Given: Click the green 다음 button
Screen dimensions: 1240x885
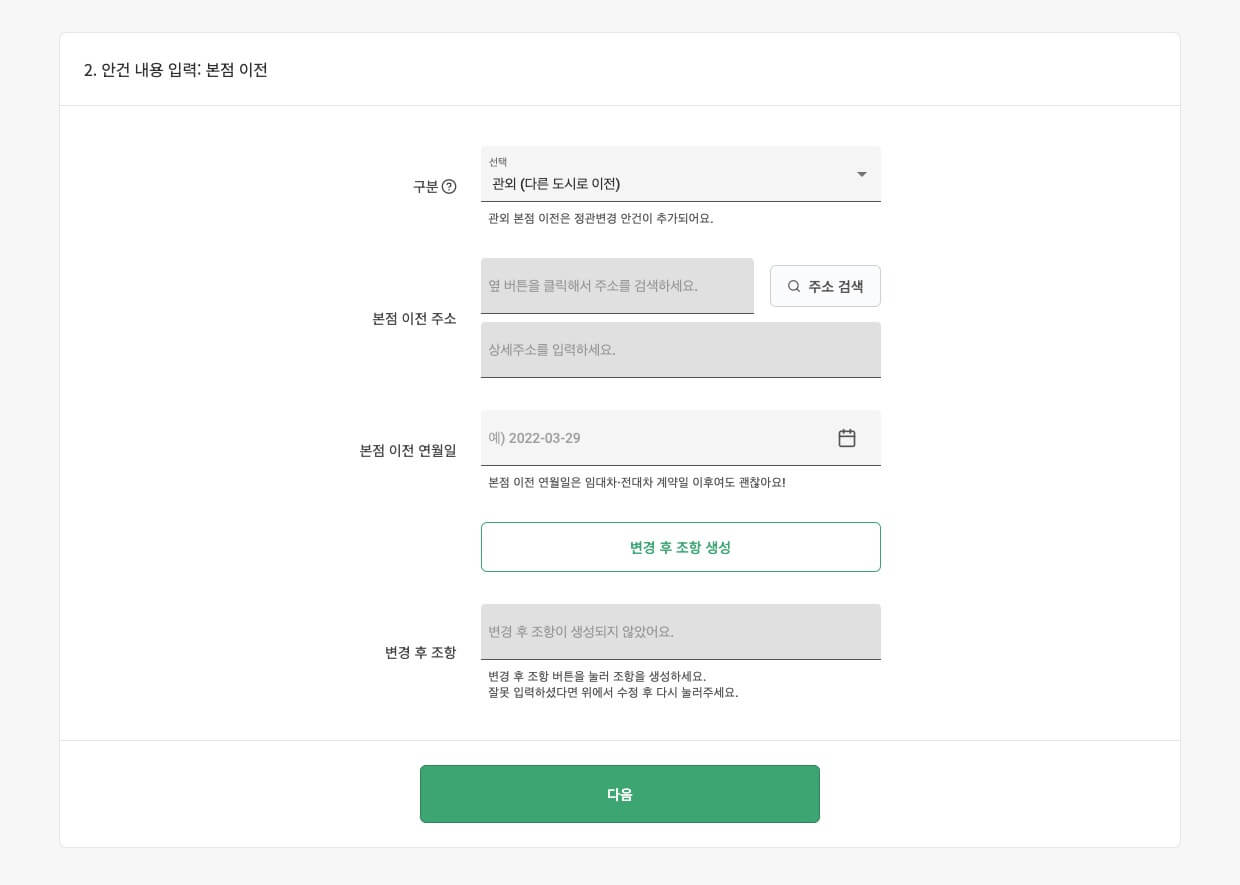Looking at the screenshot, I should point(620,793).
